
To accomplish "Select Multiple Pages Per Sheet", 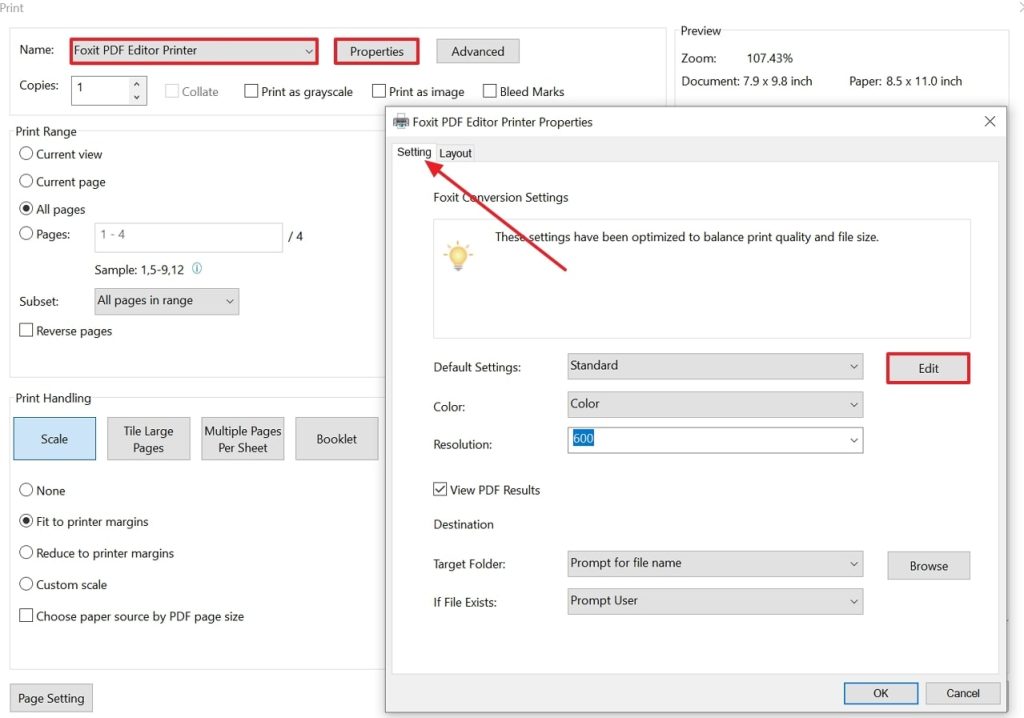I will coord(242,439).
